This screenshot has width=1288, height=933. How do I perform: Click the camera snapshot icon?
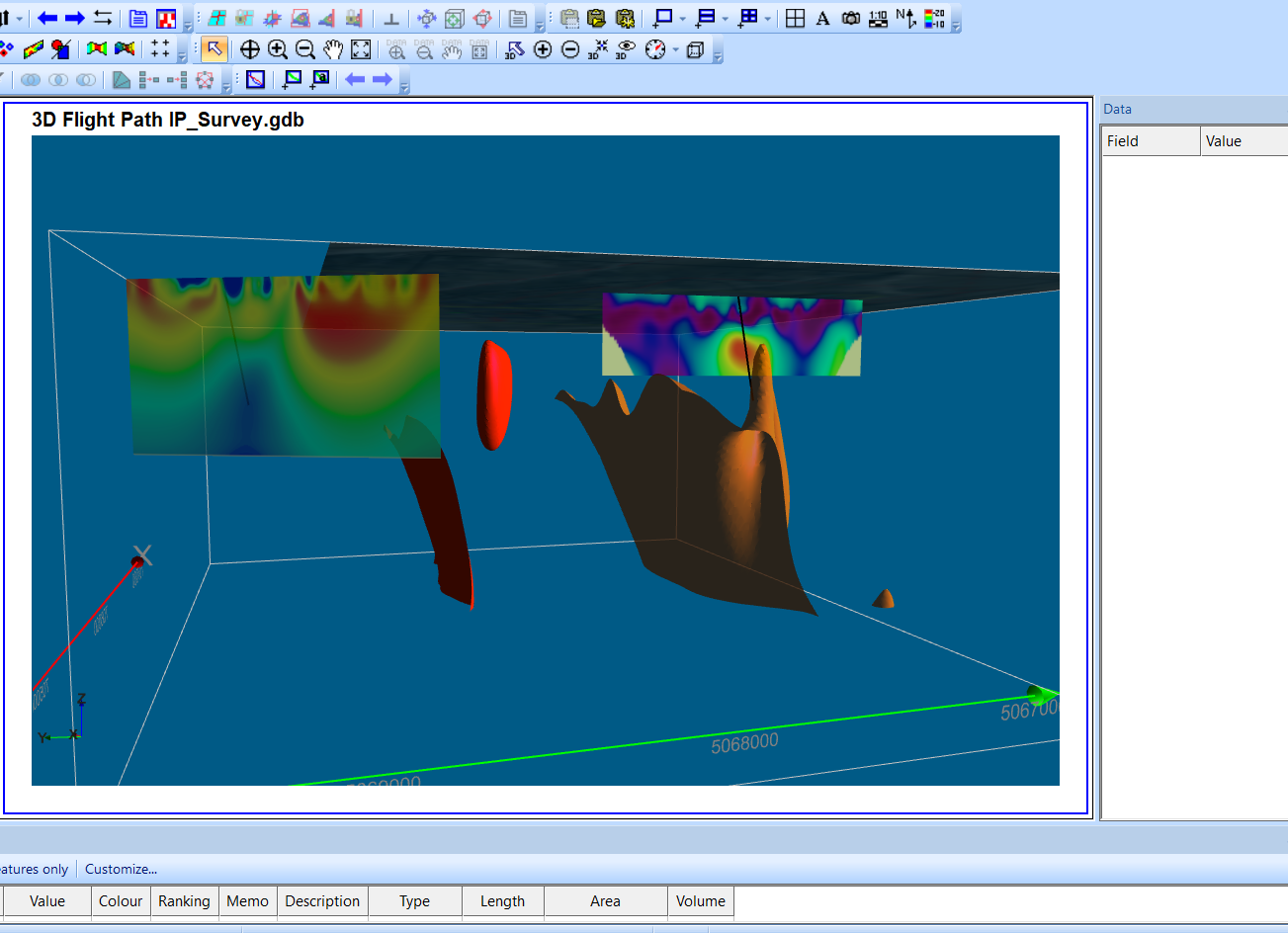point(850,18)
